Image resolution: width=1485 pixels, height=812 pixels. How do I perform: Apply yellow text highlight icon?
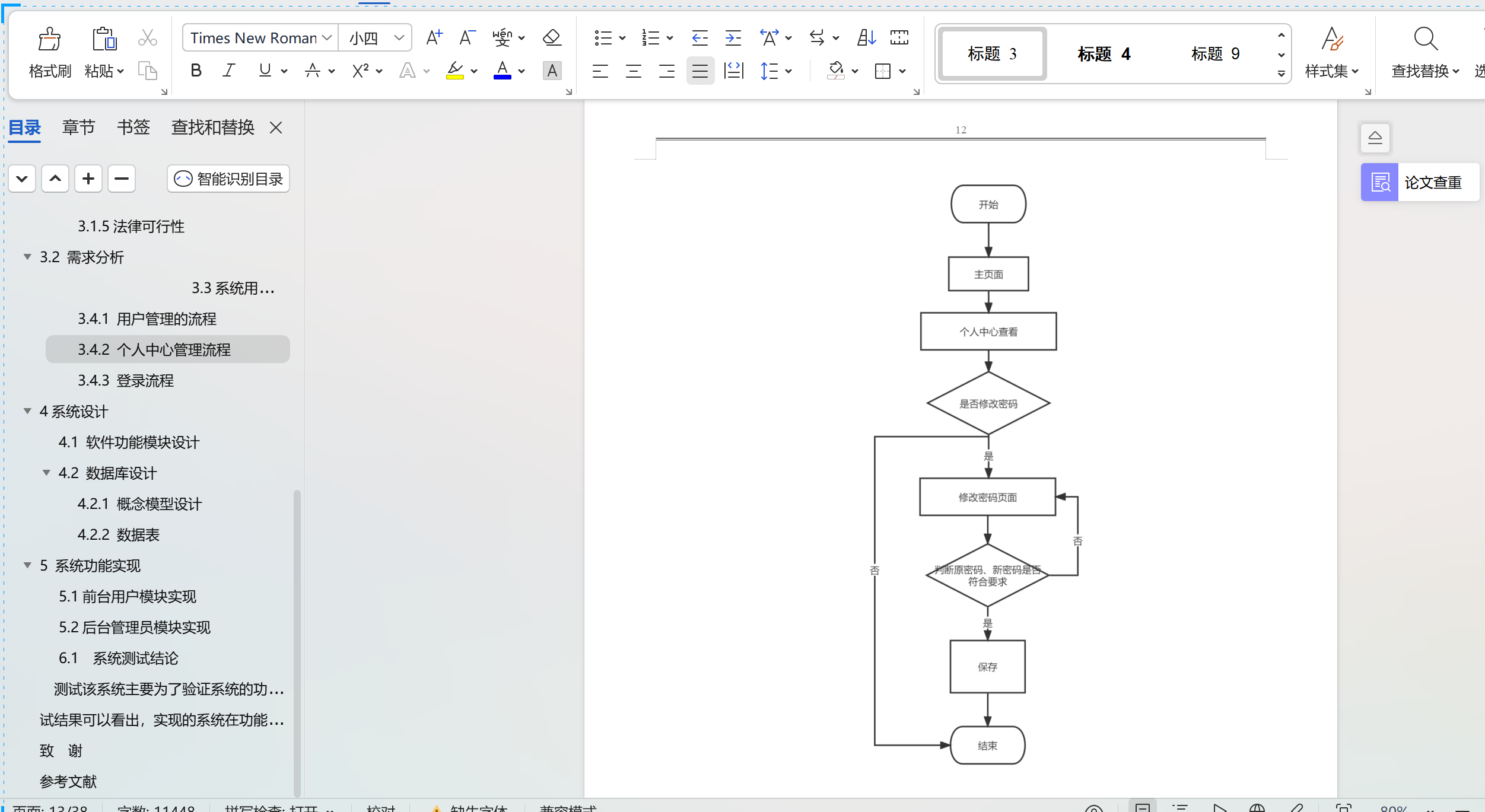click(454, 71)
